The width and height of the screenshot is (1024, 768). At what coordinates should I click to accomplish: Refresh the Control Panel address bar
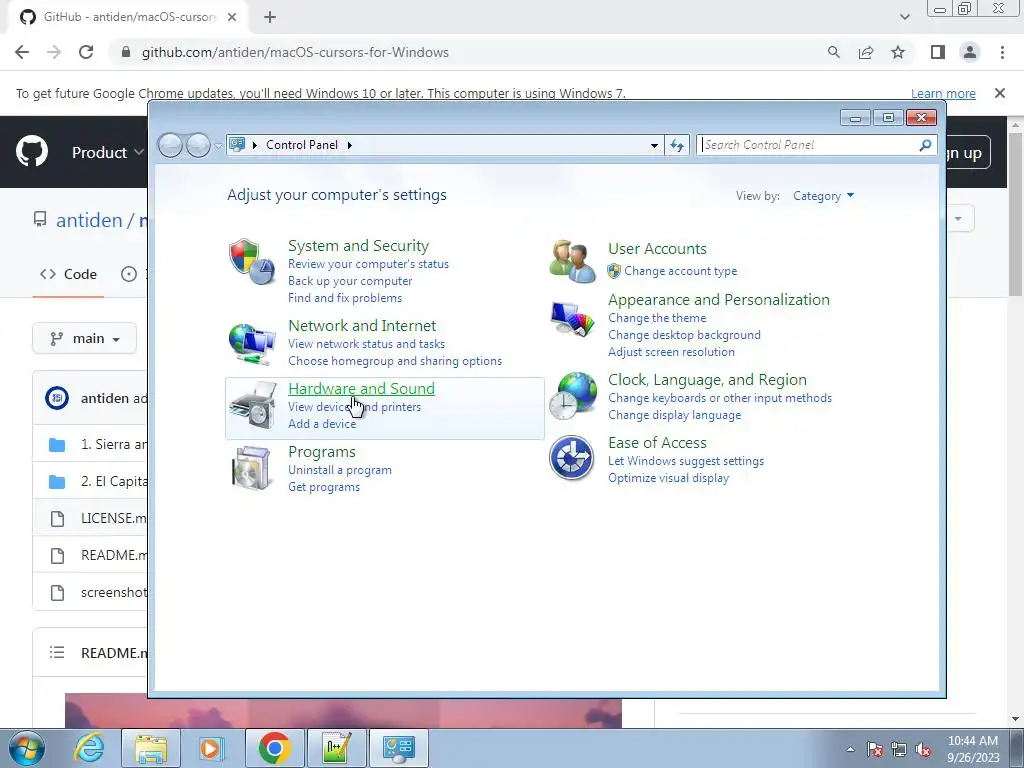pyautogui.click(x=677, y=145)
